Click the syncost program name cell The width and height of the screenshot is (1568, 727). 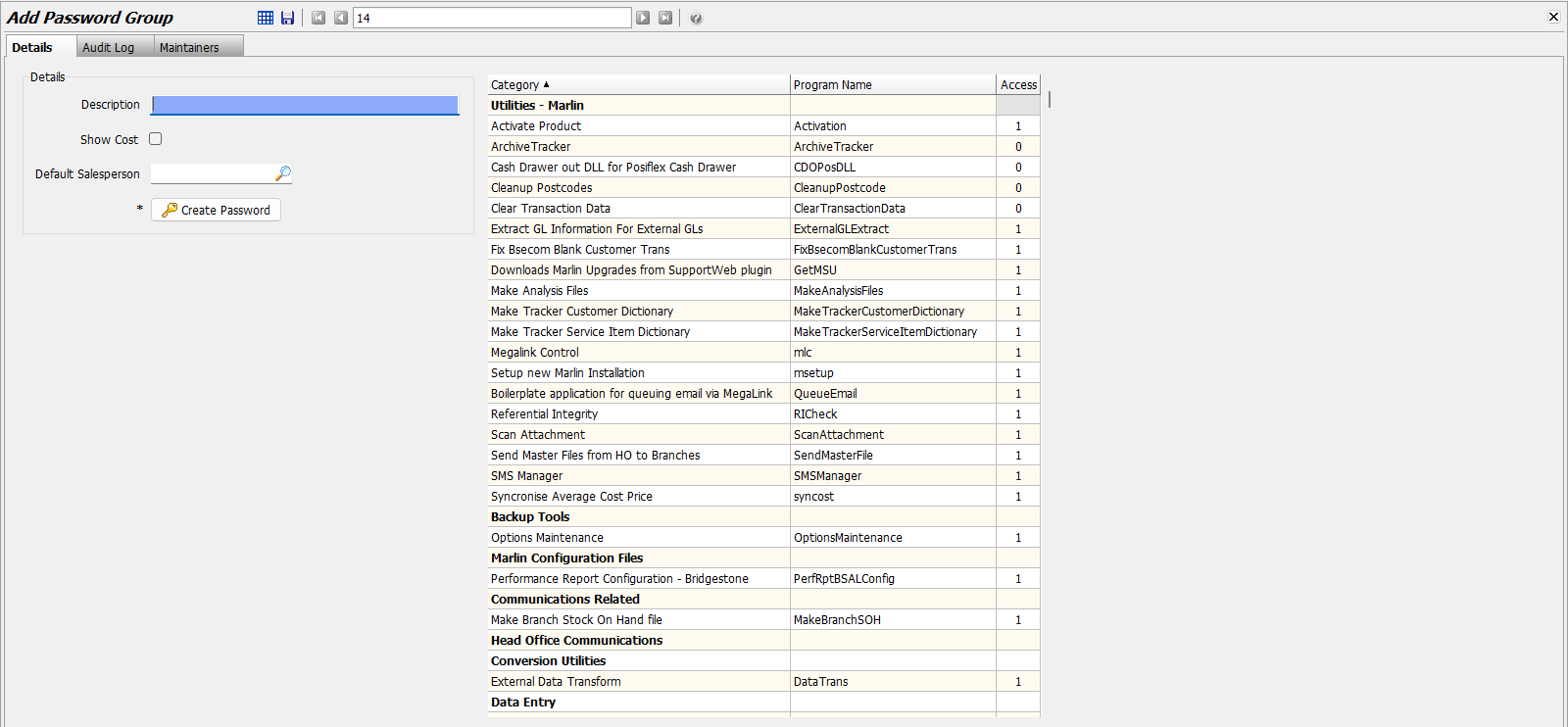[x=893, y=496]
